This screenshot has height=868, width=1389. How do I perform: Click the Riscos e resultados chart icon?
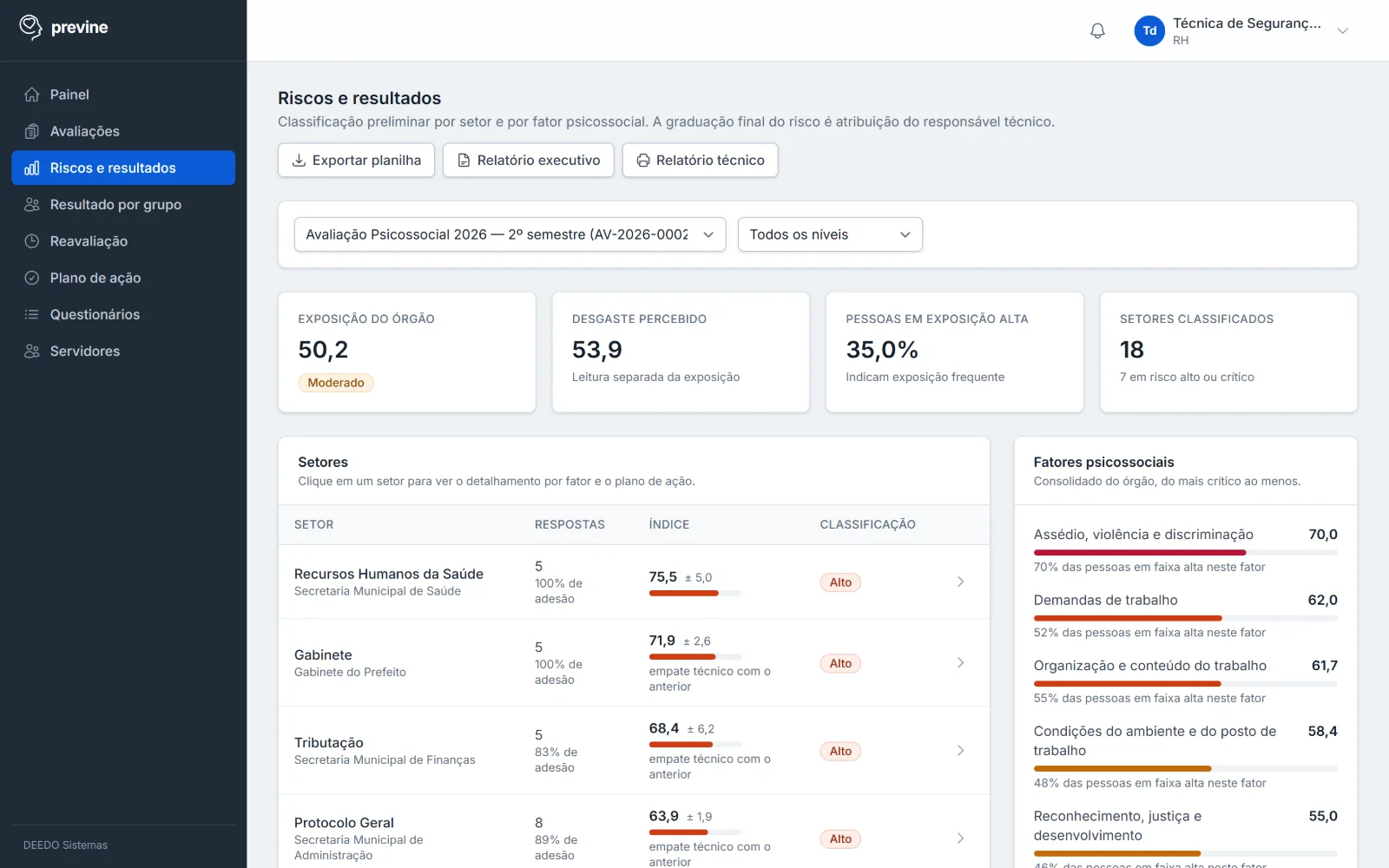(x=32, y=168)
